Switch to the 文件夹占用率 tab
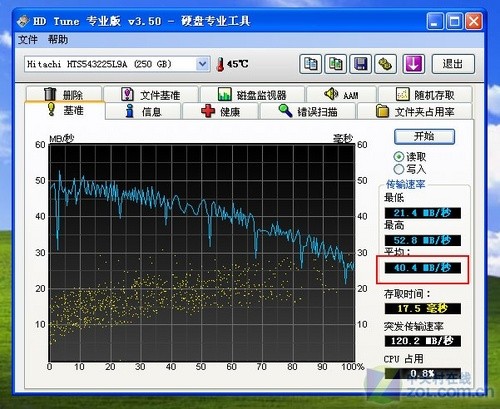This screenshot has width=500, height=409. (415, 111)
